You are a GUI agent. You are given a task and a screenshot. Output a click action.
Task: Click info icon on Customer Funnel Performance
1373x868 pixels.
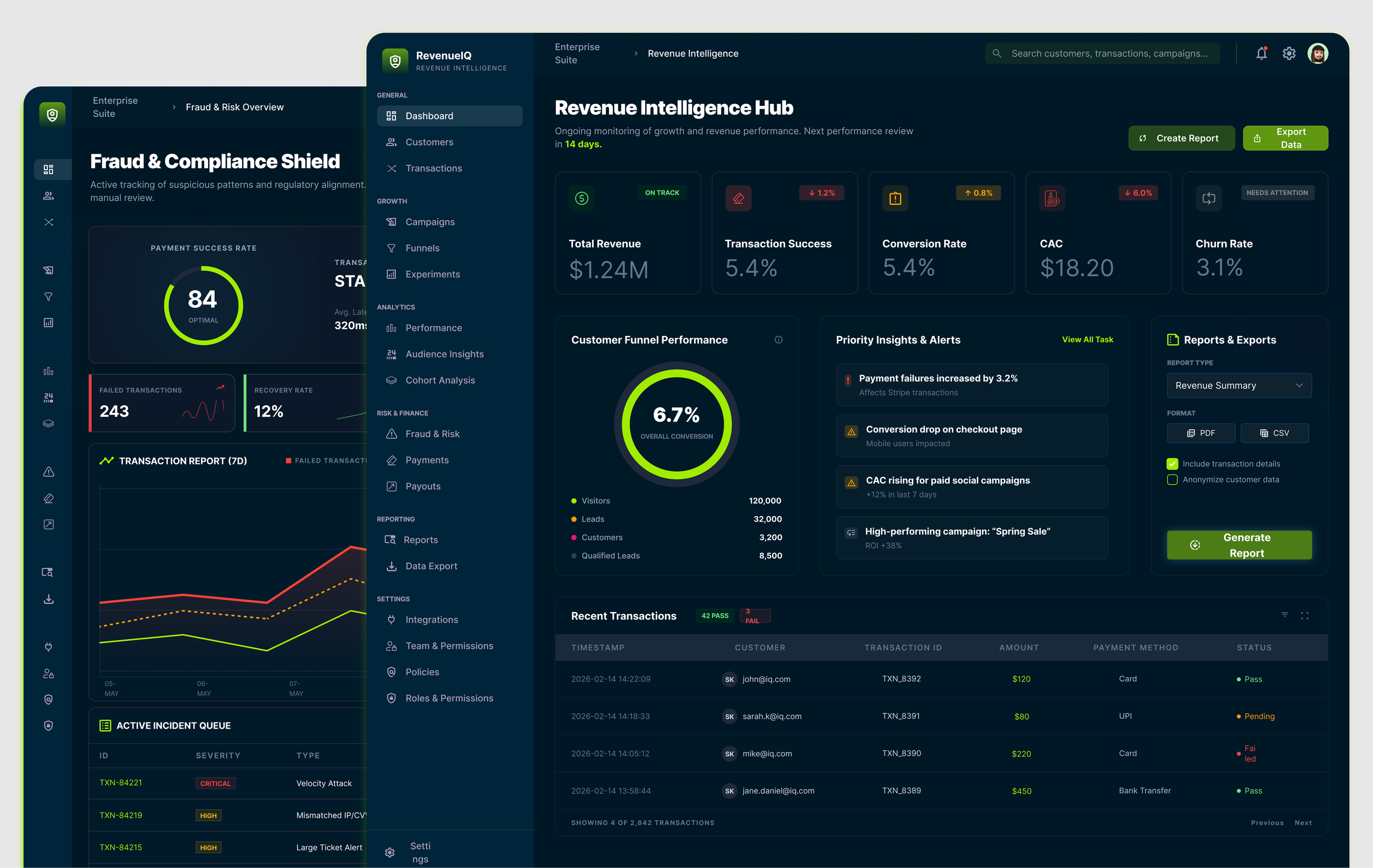coord(778,340)
